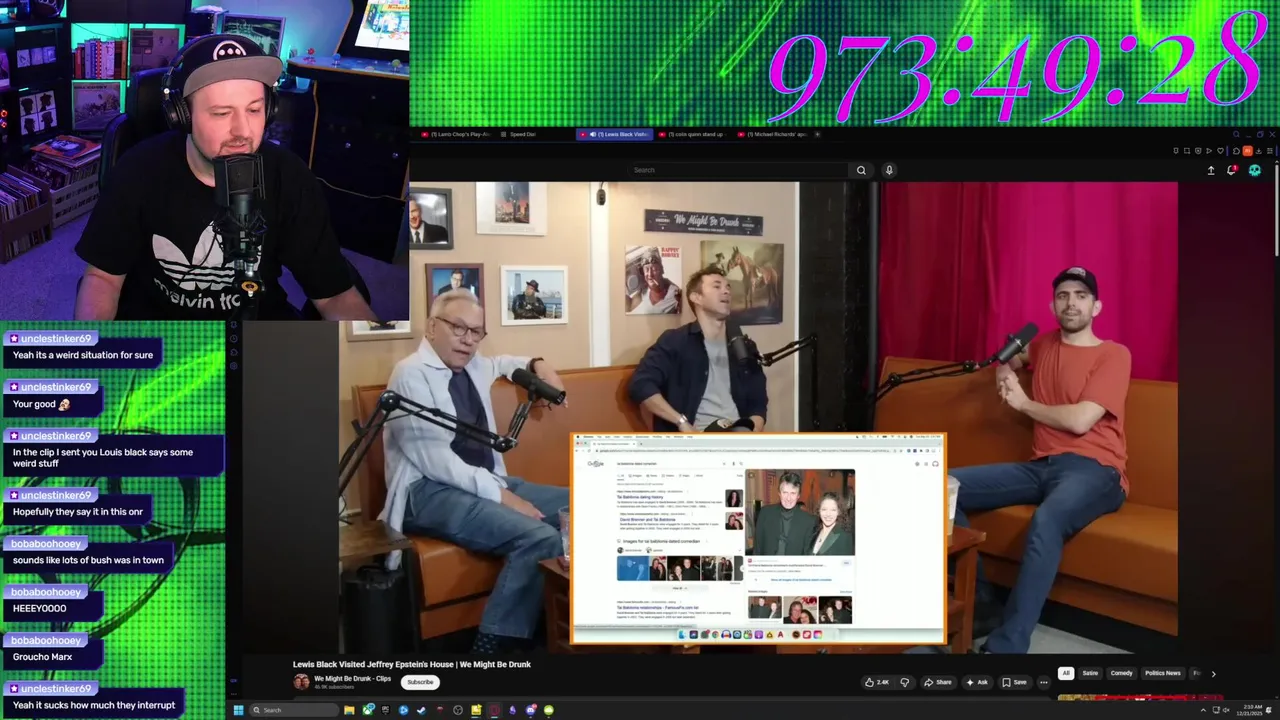This screenshot has width=1280, height=720.
Task: Open the YouTube upload/create icon
Action: pos(1211,171)
